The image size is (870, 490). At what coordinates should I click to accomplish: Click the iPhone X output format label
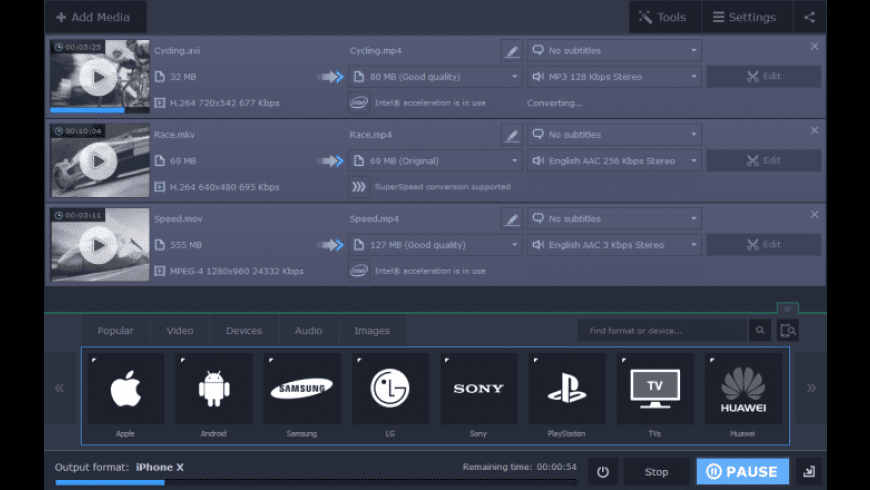(x=160, y=467)
